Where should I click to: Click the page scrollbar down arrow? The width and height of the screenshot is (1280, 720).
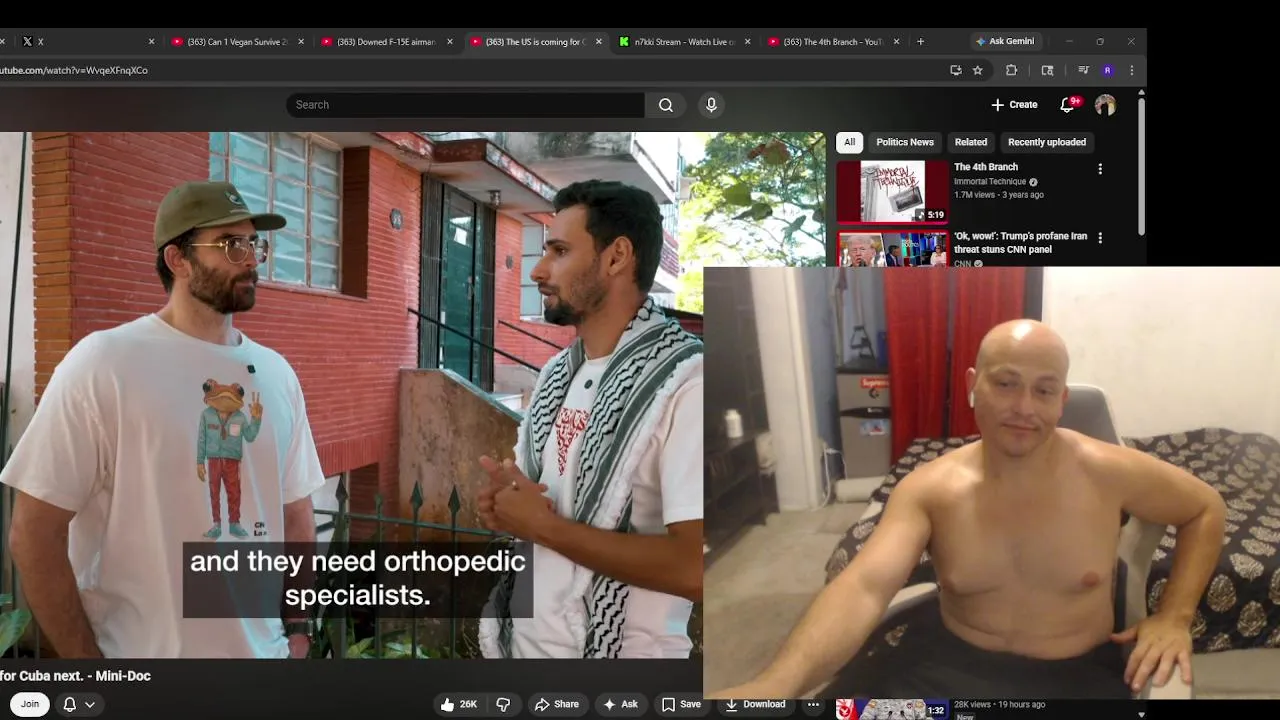point(1141,715)
